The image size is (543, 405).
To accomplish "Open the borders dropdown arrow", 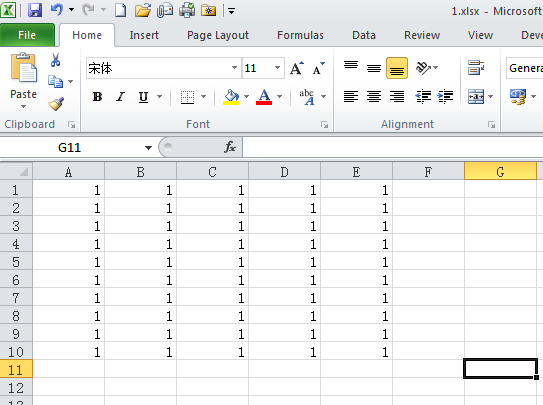I will pos(204,97).
